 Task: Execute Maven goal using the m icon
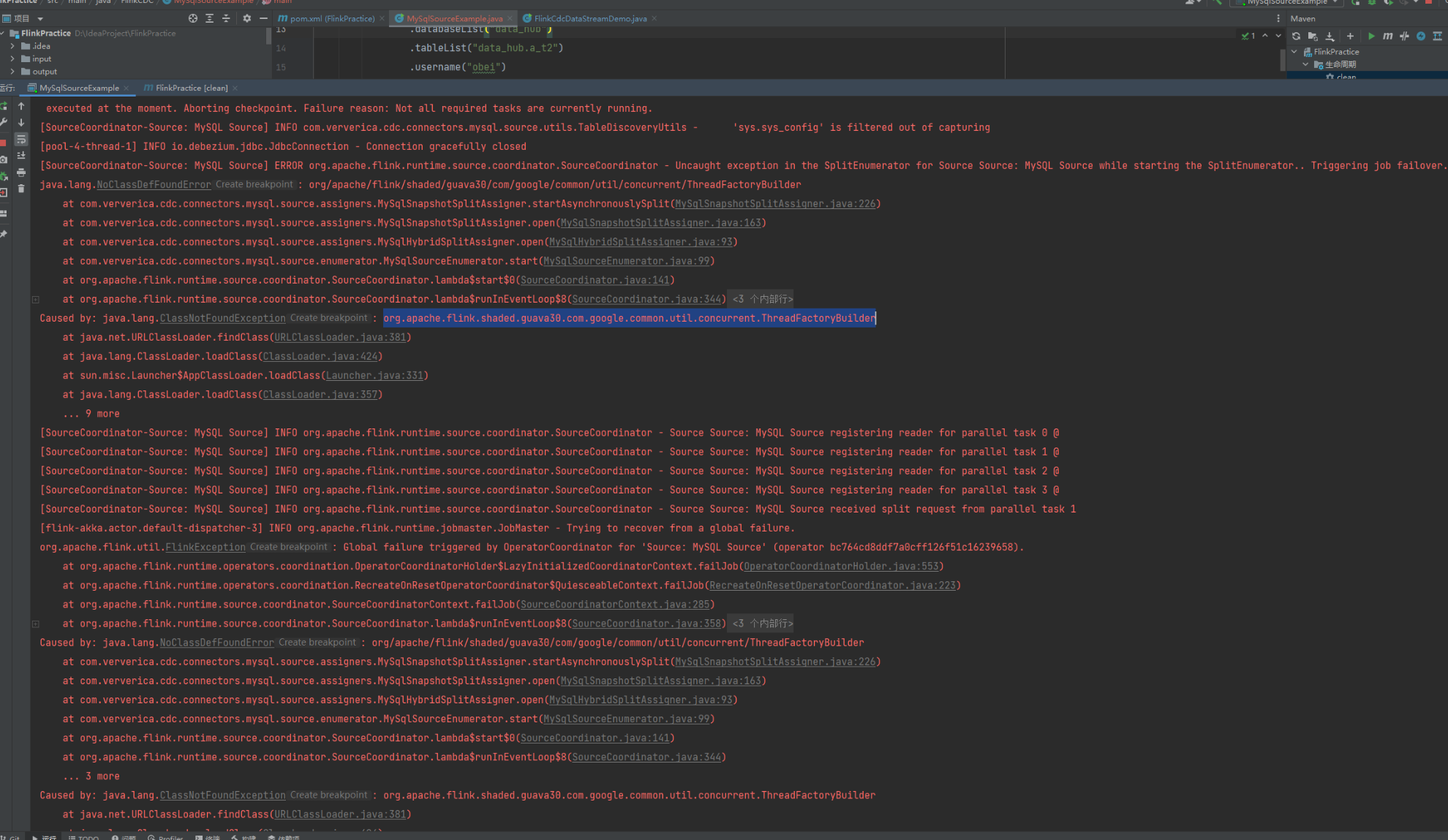point(1387,36)
